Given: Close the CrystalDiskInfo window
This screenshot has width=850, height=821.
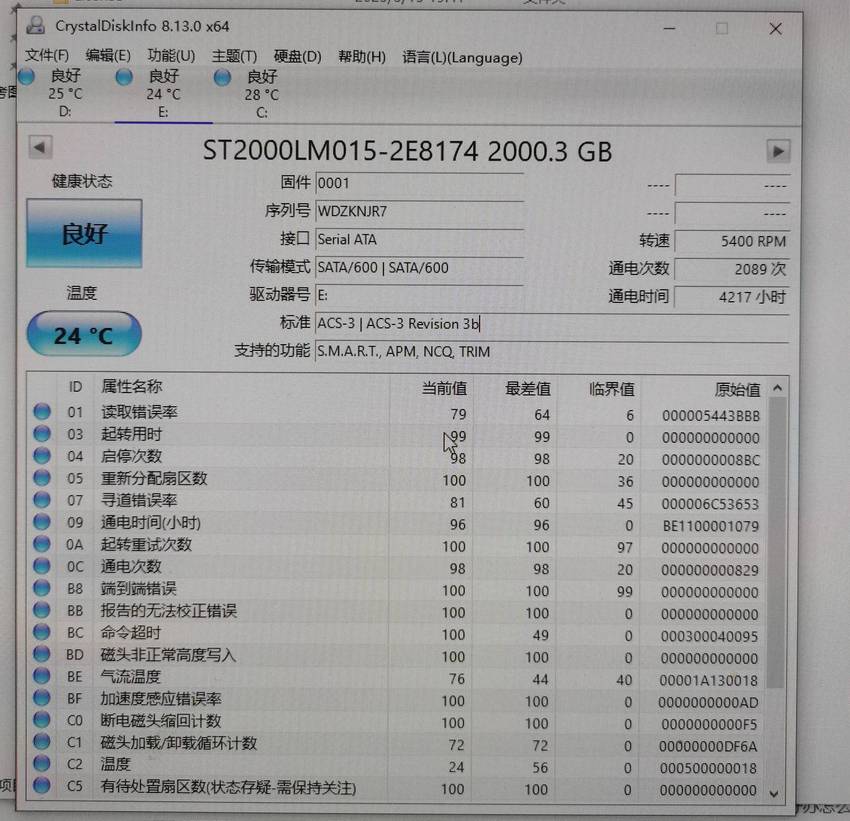Looking at the screenshot, I should click(x=776, y=29).
